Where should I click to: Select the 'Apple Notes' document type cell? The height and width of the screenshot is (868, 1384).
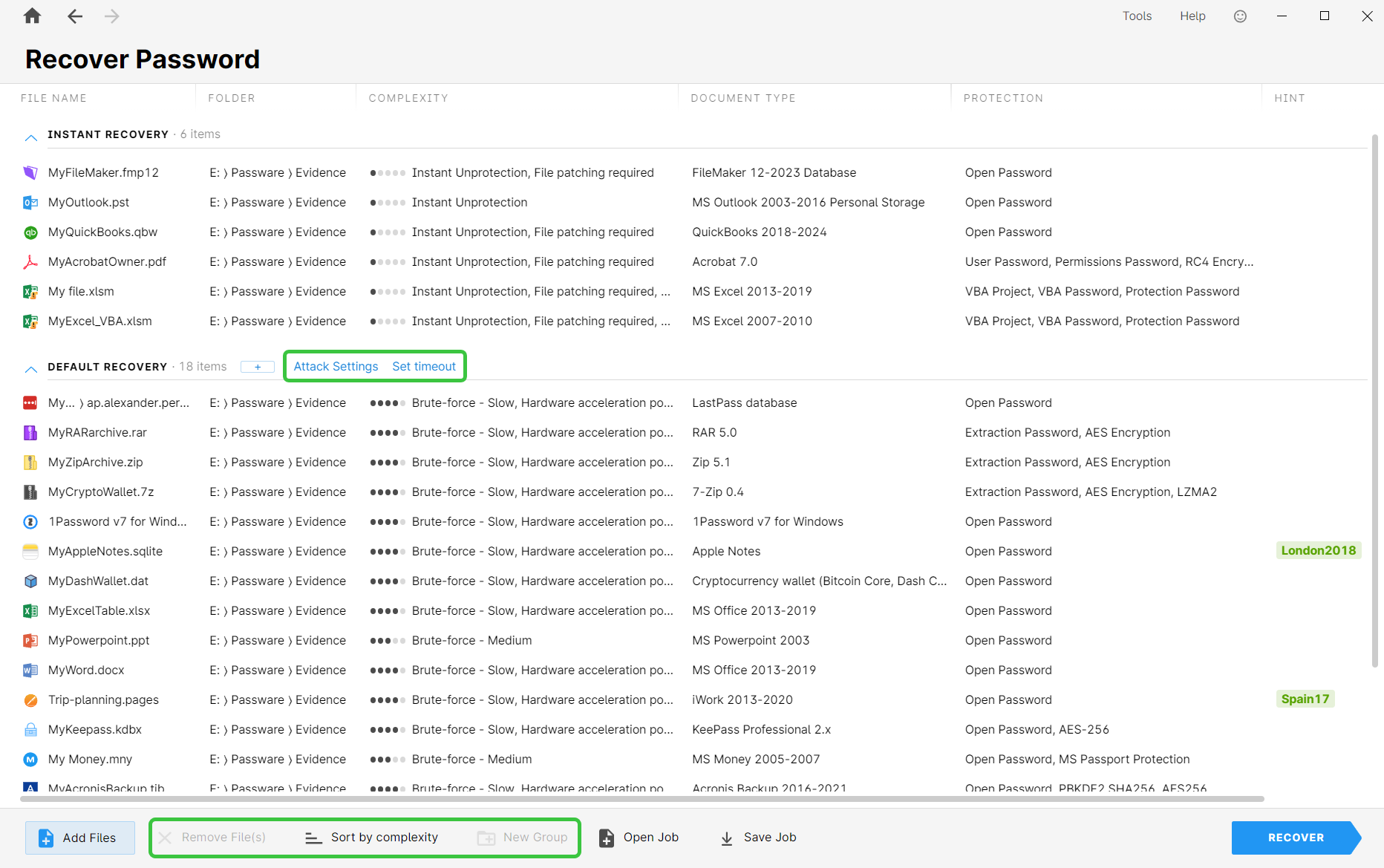[726, 551]
